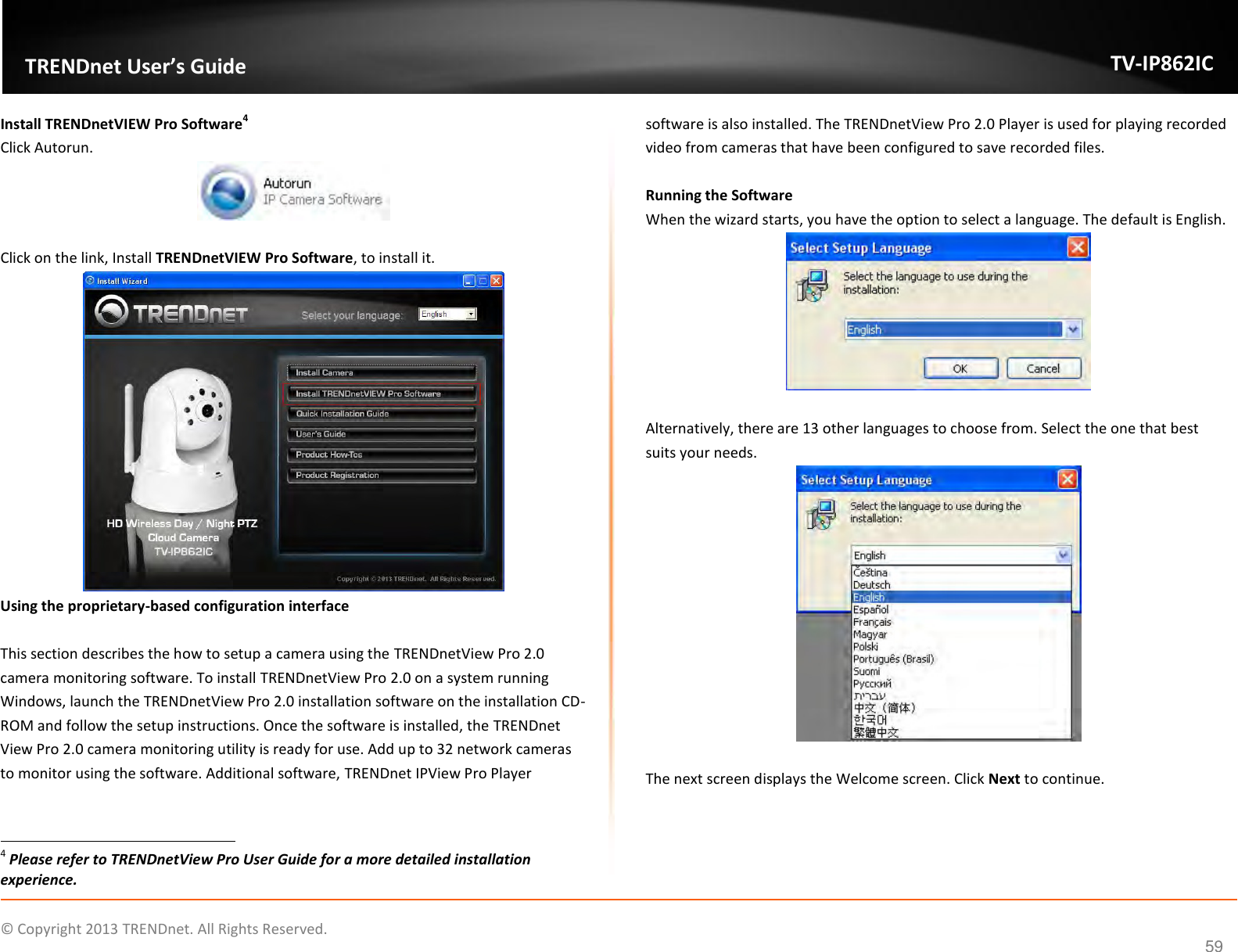Image resolution: width=1238 pixels, height=952 pixels.
Task: Expand the English language combo box arrow in the first dialog
Action: [x=1073, y=329]
